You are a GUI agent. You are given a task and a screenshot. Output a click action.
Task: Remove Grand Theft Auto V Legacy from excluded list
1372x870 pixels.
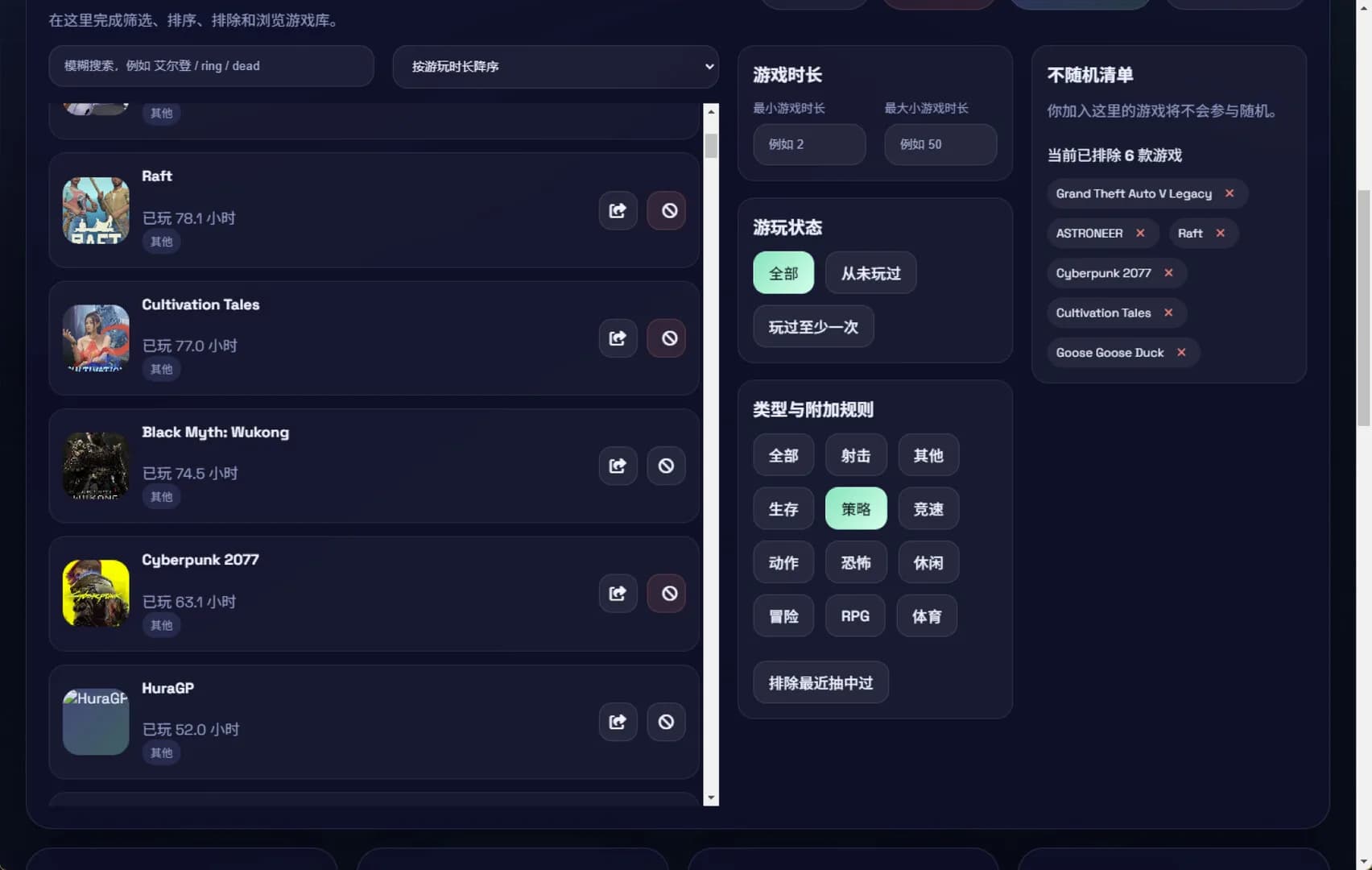point(1229,193)
